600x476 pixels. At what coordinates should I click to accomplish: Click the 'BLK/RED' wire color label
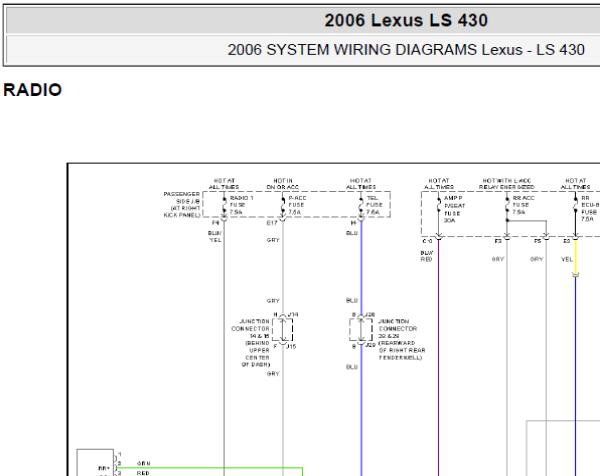[426, 256]
